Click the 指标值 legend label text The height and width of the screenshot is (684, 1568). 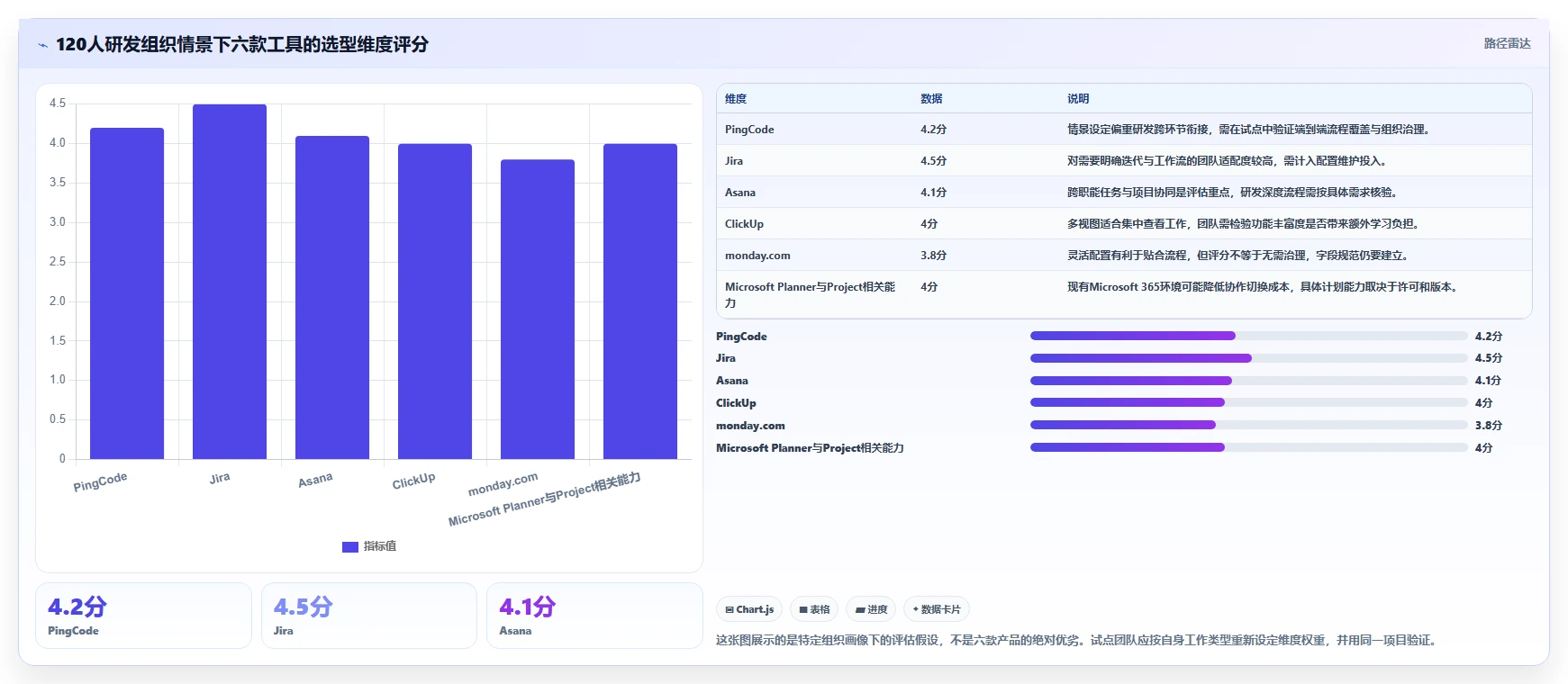tap(380, 546)
